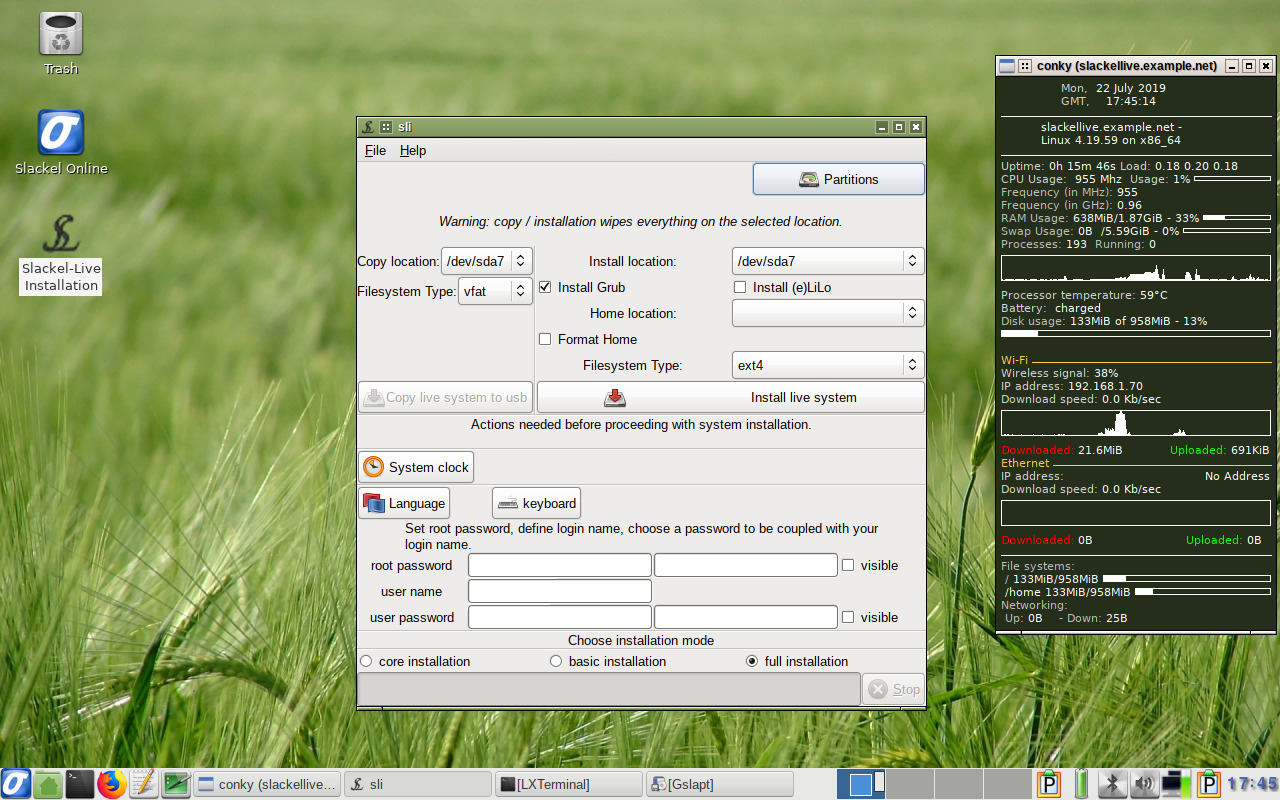Select the core installation mode

(365, 661)
